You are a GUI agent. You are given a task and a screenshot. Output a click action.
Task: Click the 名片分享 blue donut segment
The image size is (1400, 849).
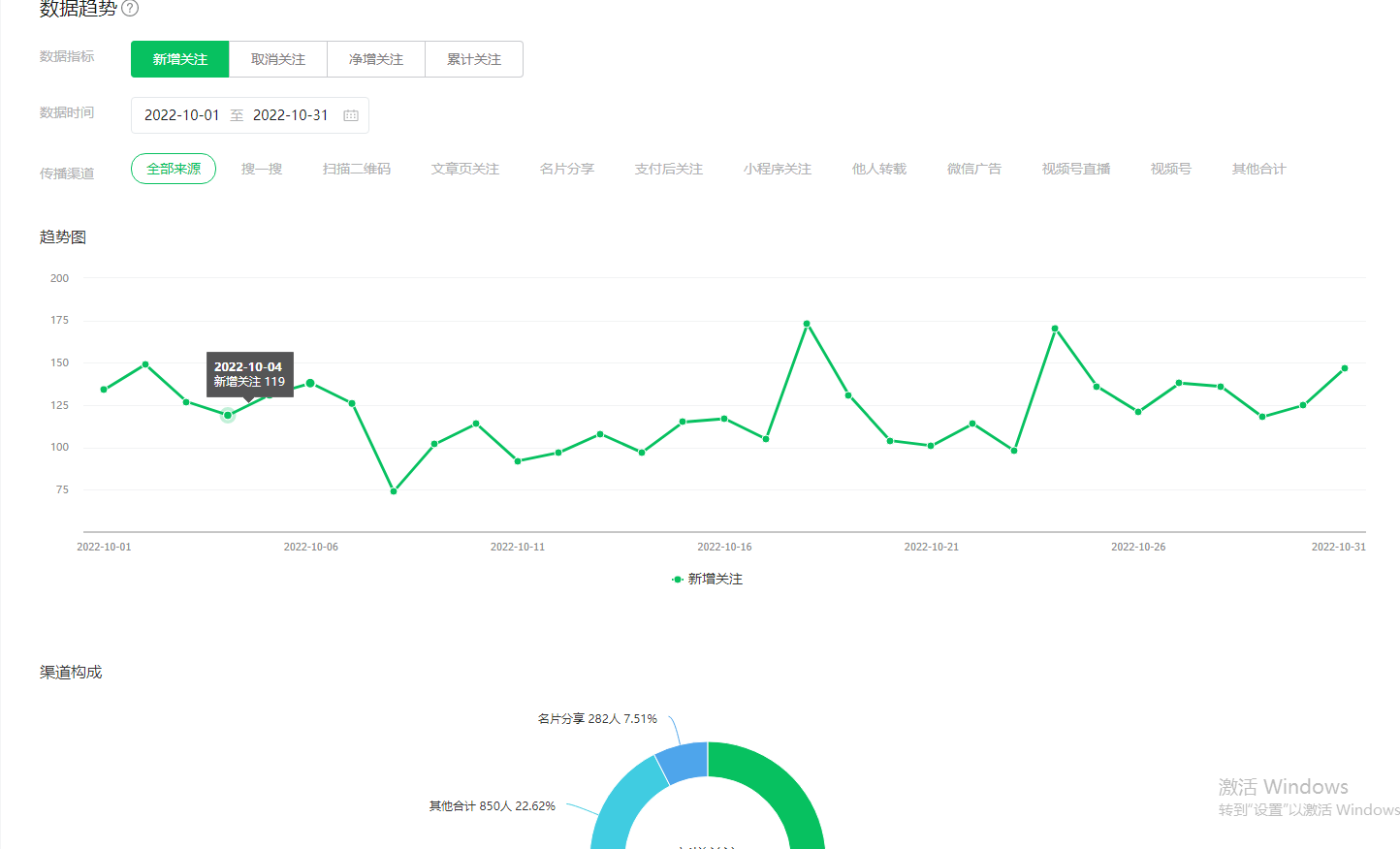(x=684, y=762)
